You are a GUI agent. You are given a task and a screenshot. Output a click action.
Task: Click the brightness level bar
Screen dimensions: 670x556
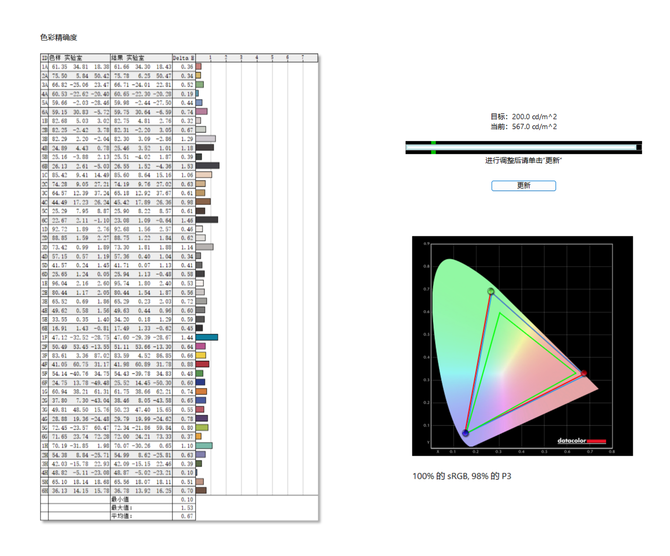point(523,147)
